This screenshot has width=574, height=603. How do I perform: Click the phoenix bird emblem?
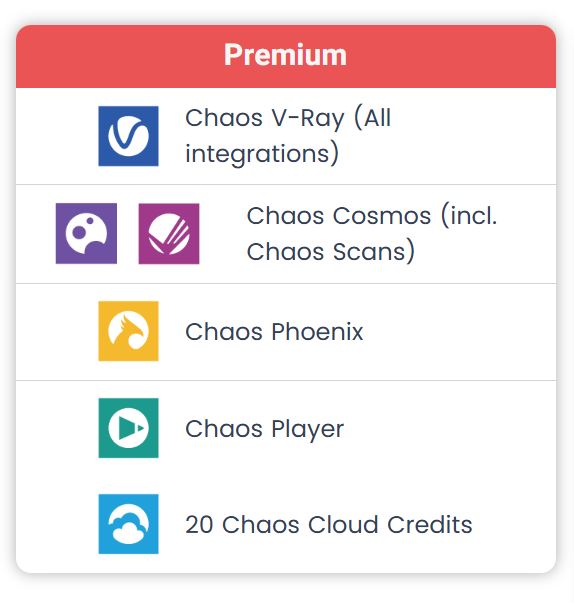(x=128, y=331)
